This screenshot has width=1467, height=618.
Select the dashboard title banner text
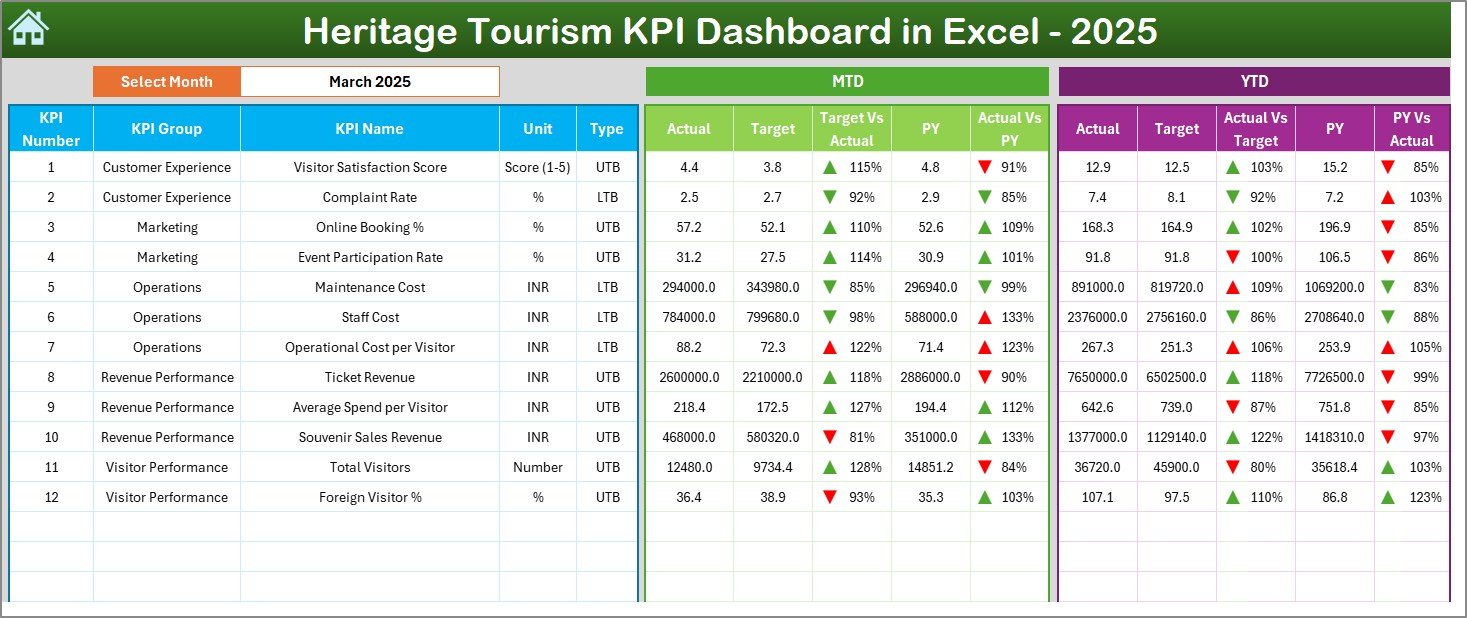coord(729,31)
